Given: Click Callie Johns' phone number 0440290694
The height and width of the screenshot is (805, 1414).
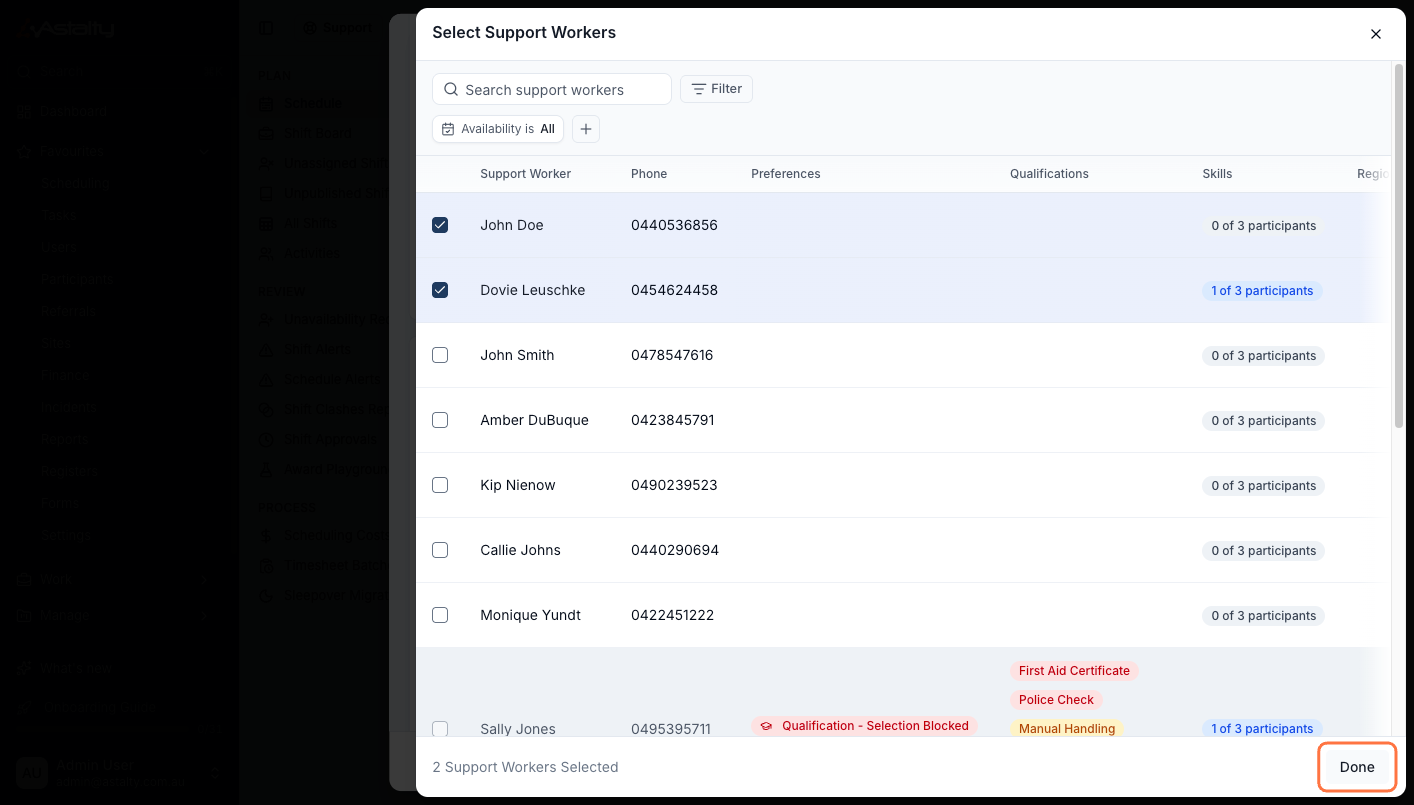Looking at the screenshot, I should 675,550.
